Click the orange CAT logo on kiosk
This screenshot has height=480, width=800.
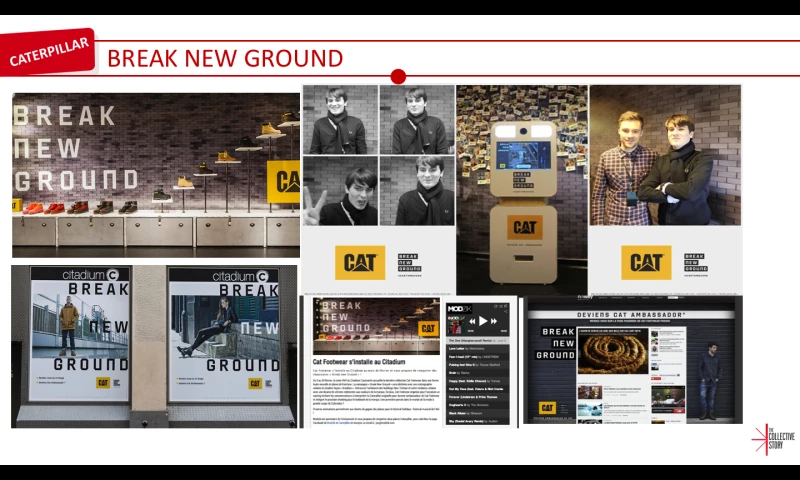tap(524, 227)
